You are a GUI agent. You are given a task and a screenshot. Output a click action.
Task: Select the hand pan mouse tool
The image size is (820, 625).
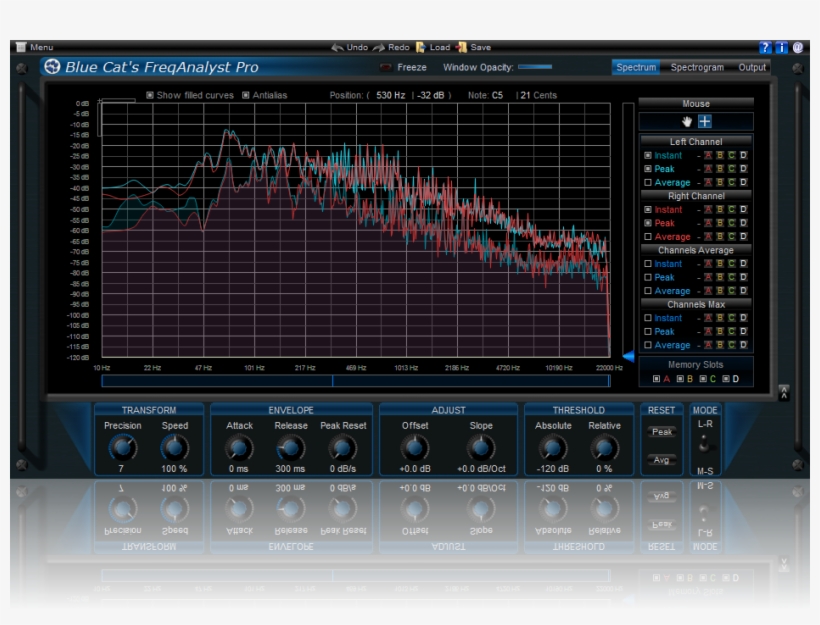pyautogui.click(x=687, y=122)
